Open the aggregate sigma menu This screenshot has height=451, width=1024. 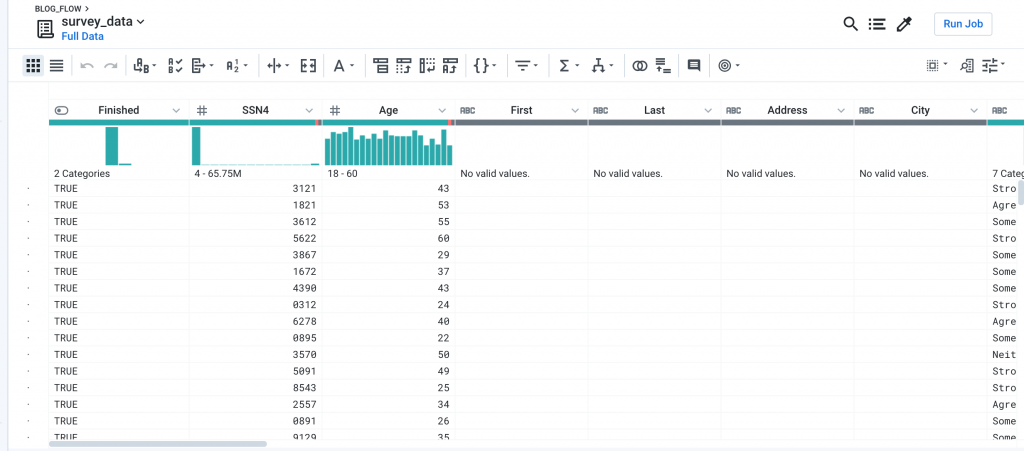(x=569, y=65)
